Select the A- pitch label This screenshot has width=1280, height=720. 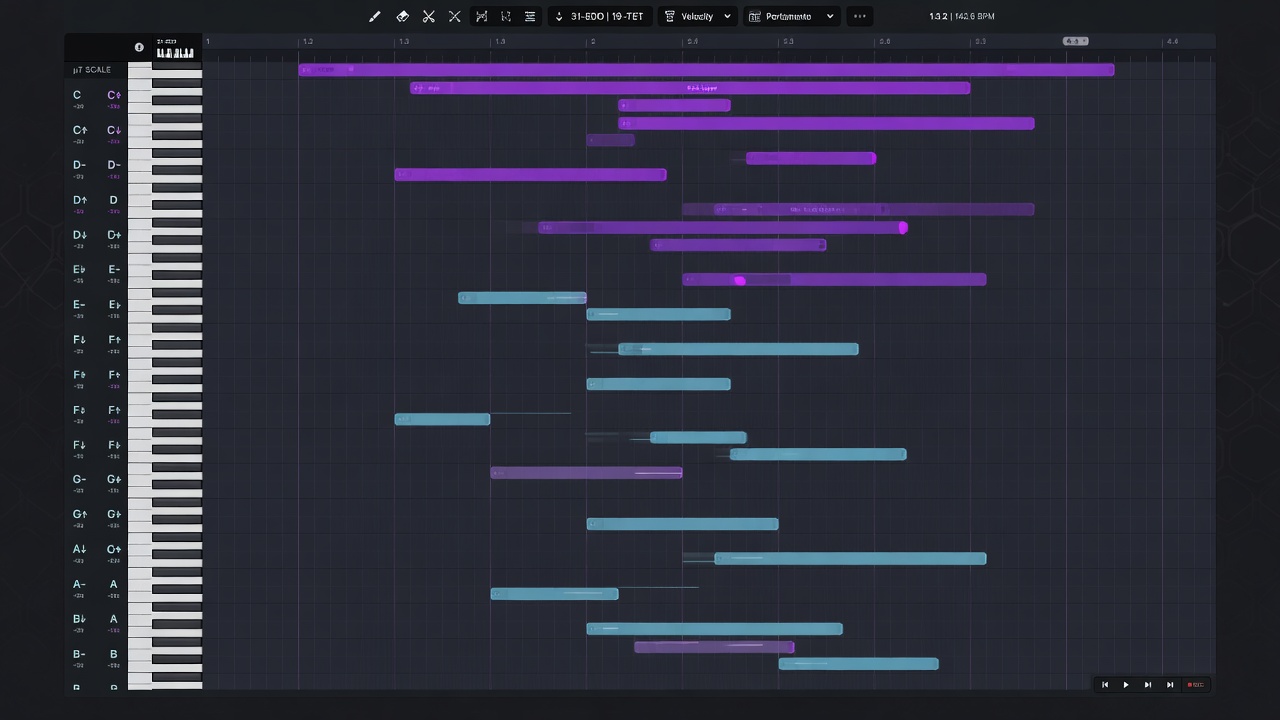(x=79, y=584)
